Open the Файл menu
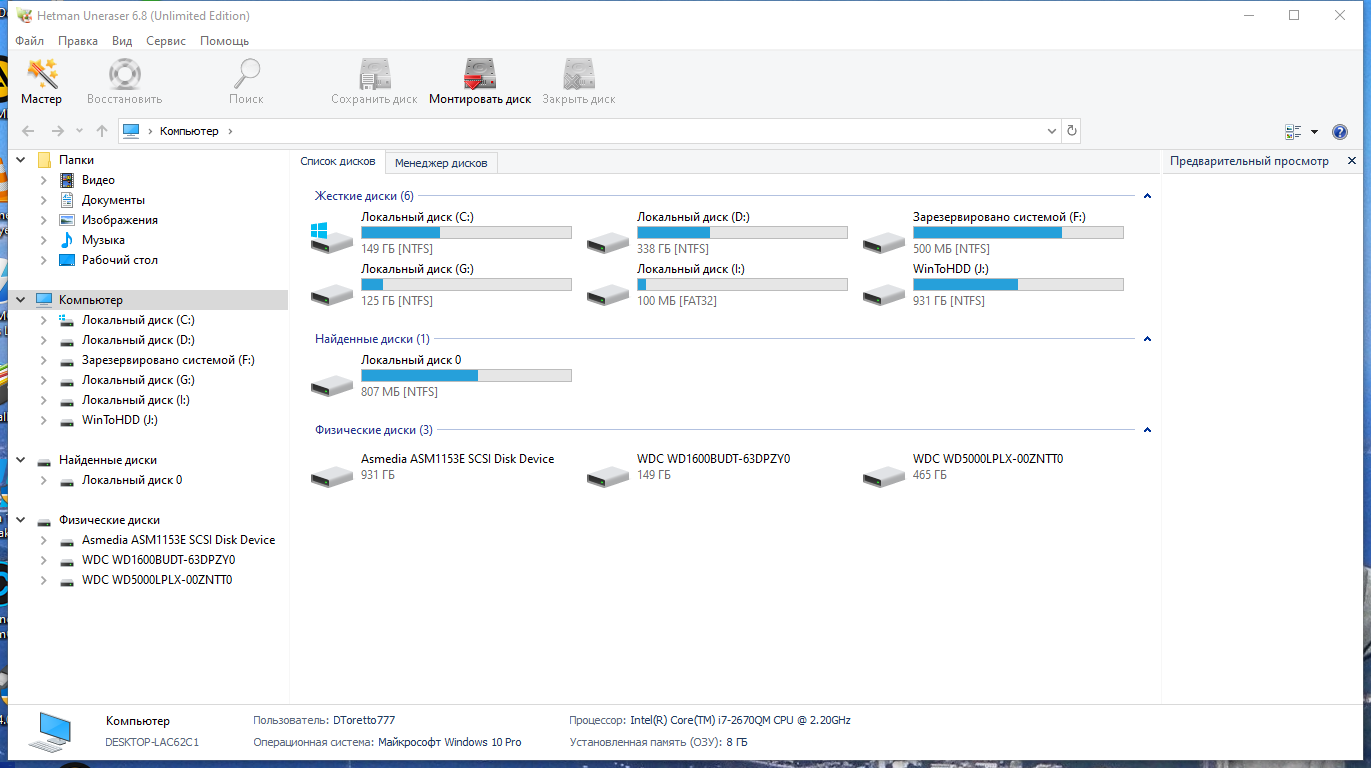 pos(29,41)
